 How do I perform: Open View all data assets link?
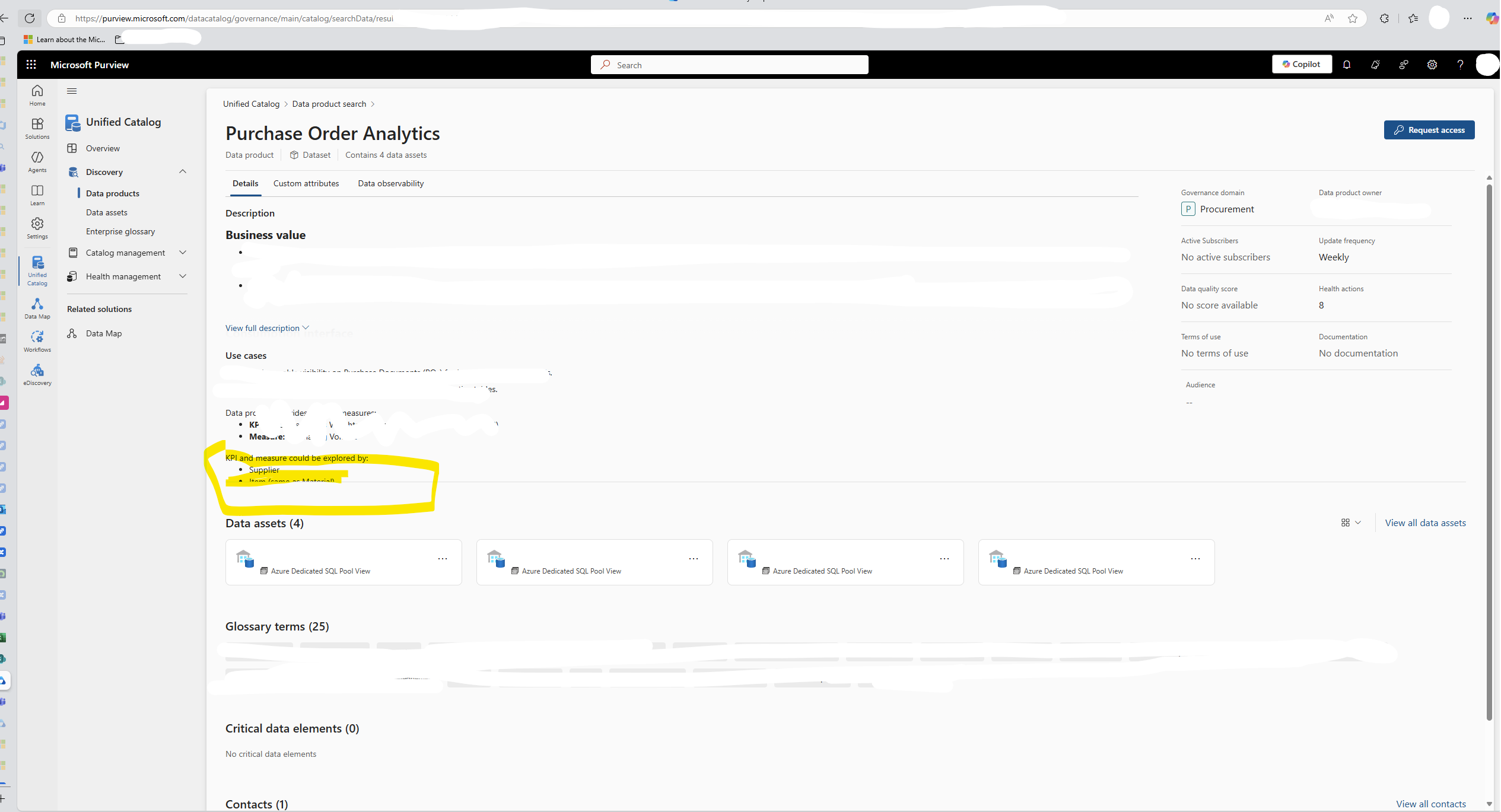1425,523
